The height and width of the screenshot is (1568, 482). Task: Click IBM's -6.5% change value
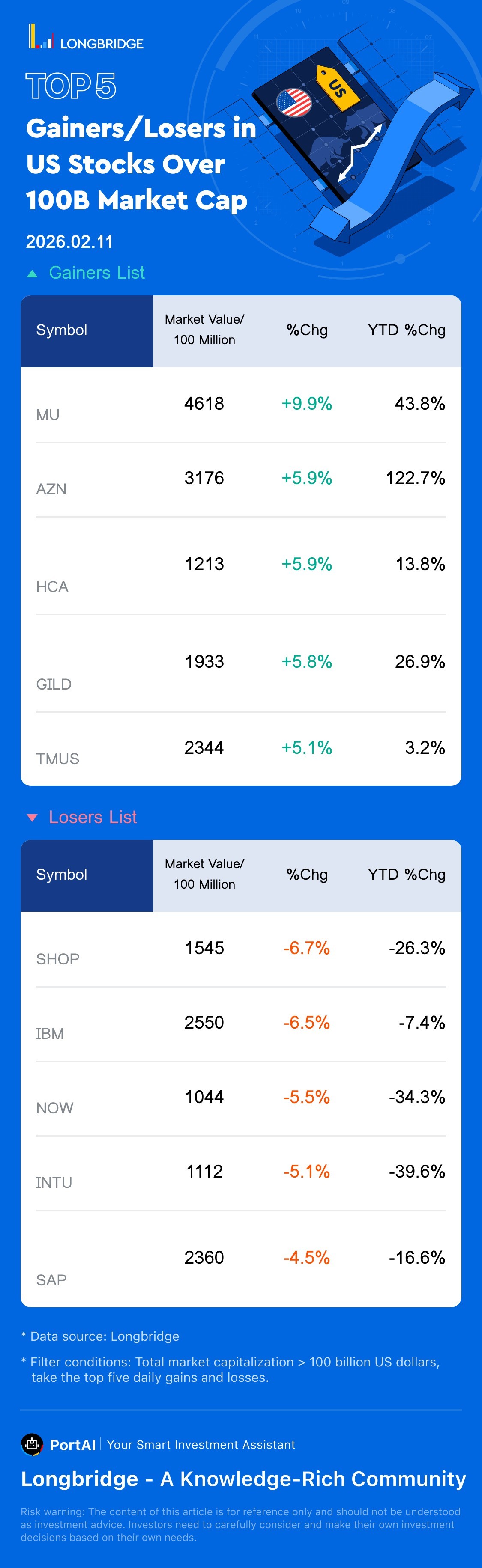(x=306, y=1022)
